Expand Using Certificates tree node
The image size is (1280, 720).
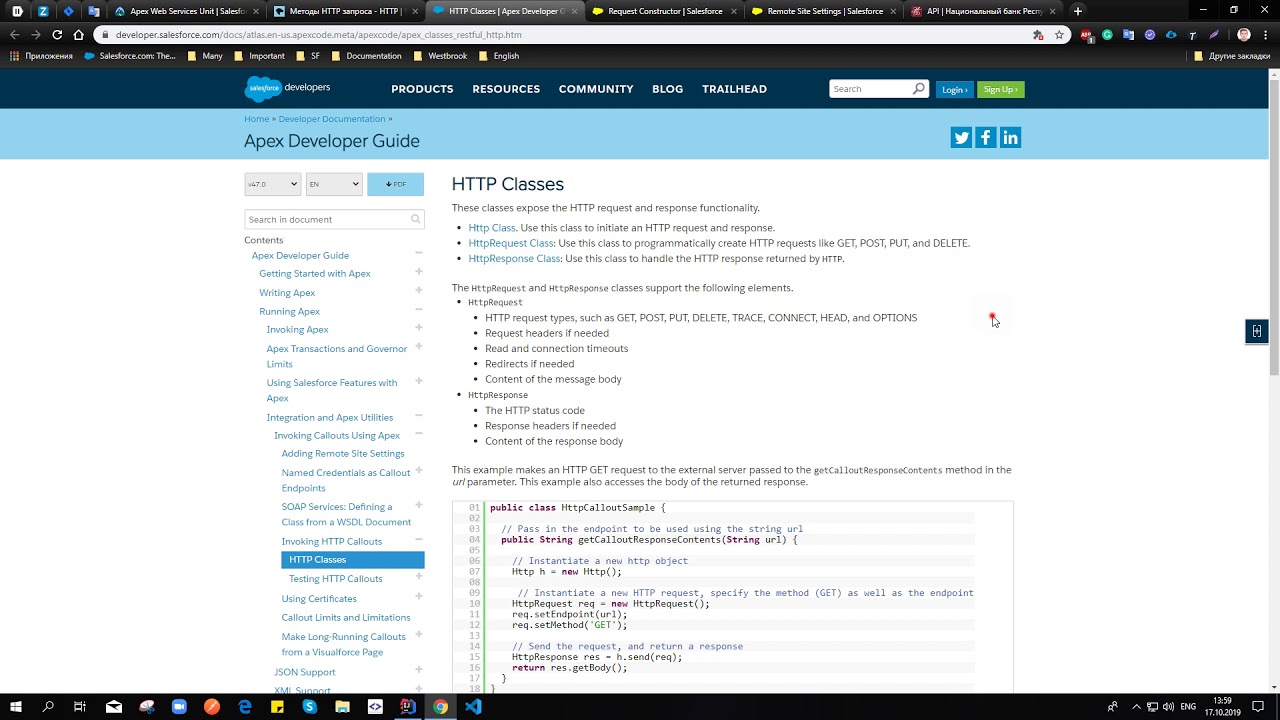coord(418,597)
